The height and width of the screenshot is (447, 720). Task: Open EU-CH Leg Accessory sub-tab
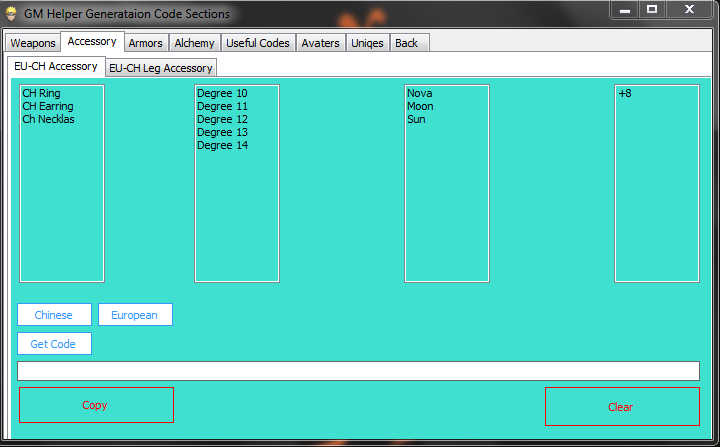[x=161, y=68]
